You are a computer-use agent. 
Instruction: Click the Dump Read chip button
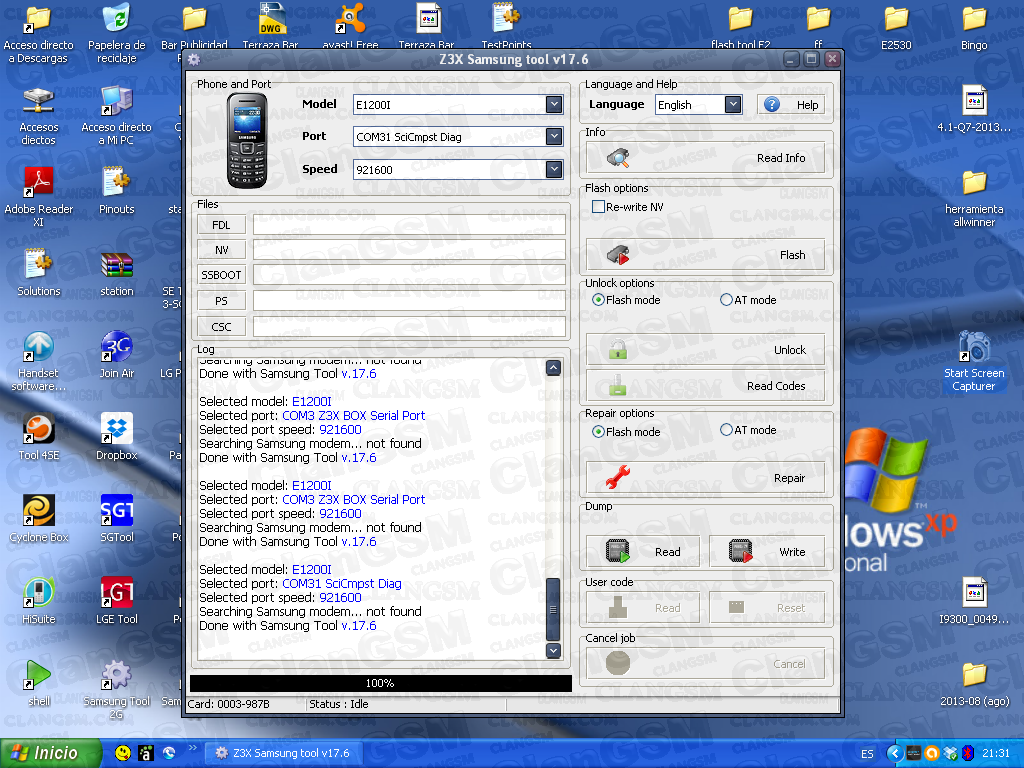click(x=643, y=552)
